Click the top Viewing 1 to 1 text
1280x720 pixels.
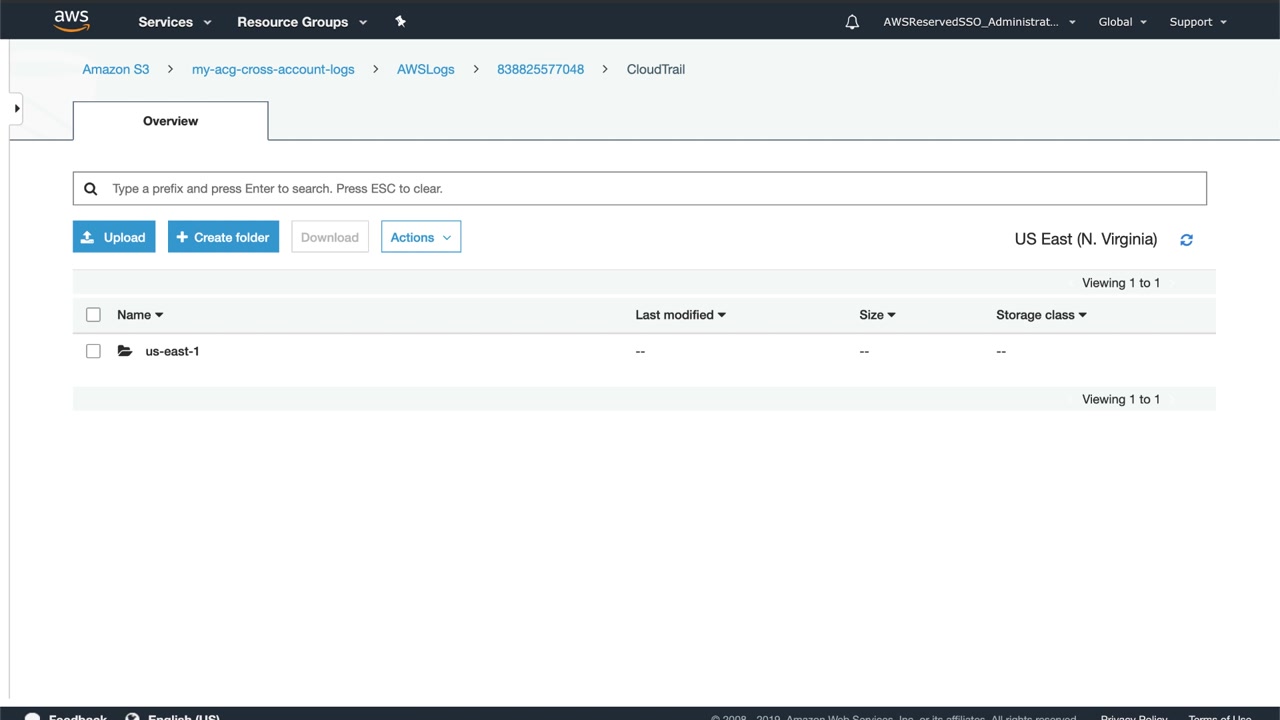[x=1121, y=283]
